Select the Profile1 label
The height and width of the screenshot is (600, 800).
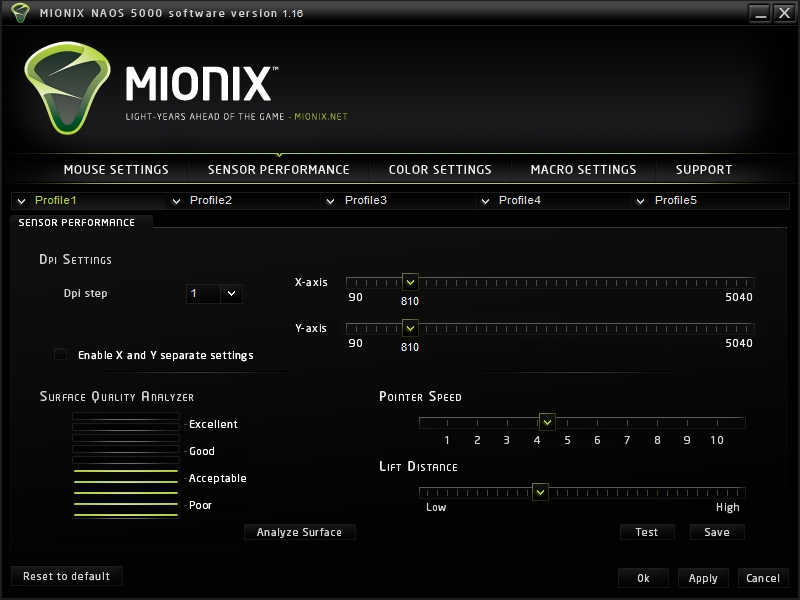56,200
